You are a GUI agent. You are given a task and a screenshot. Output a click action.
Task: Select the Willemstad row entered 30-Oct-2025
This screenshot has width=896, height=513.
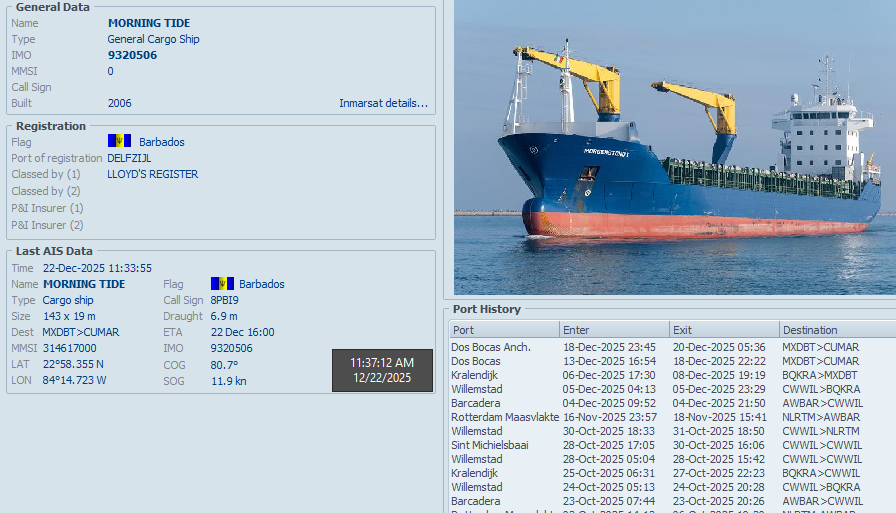pos(673,431)
